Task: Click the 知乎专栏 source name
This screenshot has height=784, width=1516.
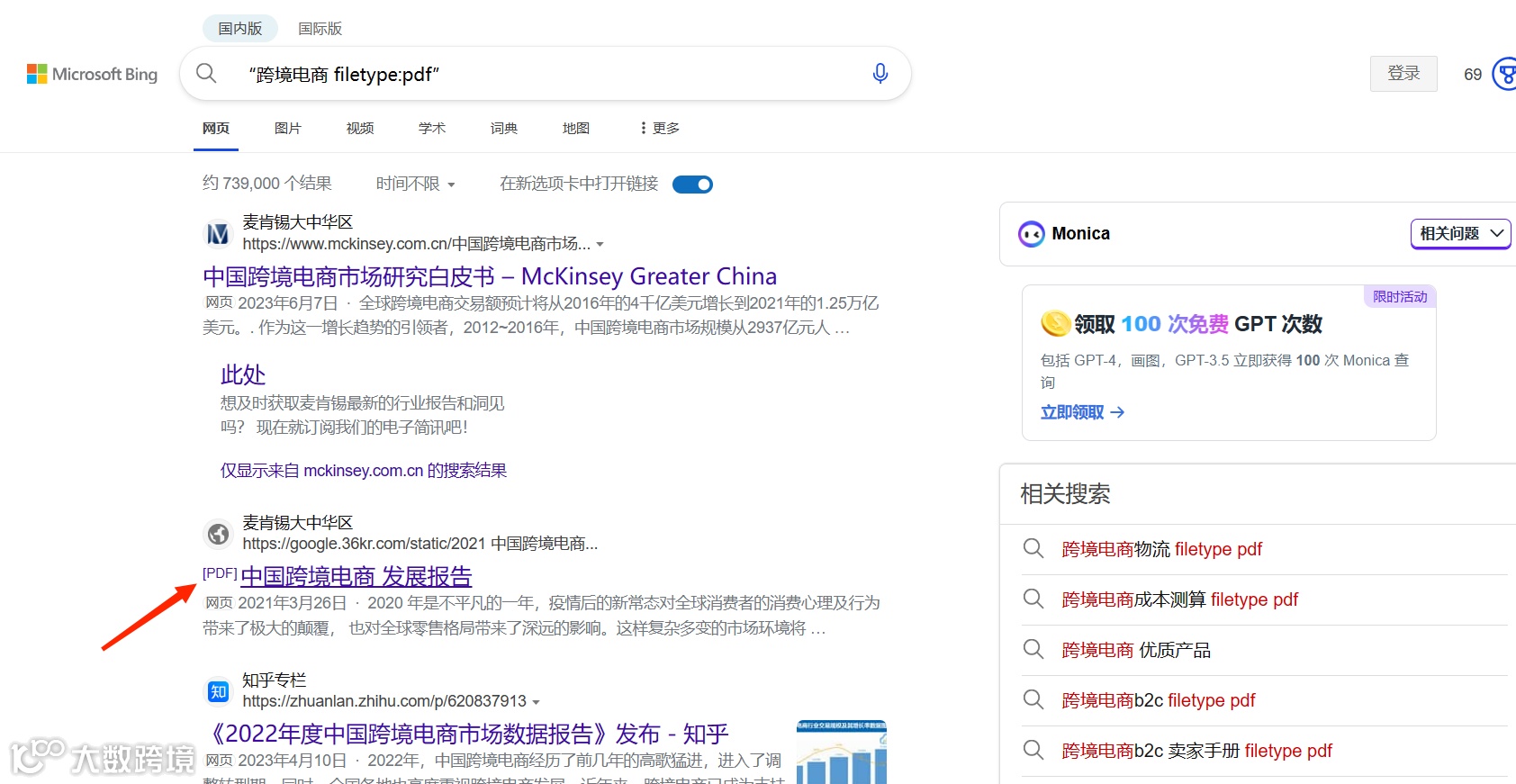Action: coord(275,680)
